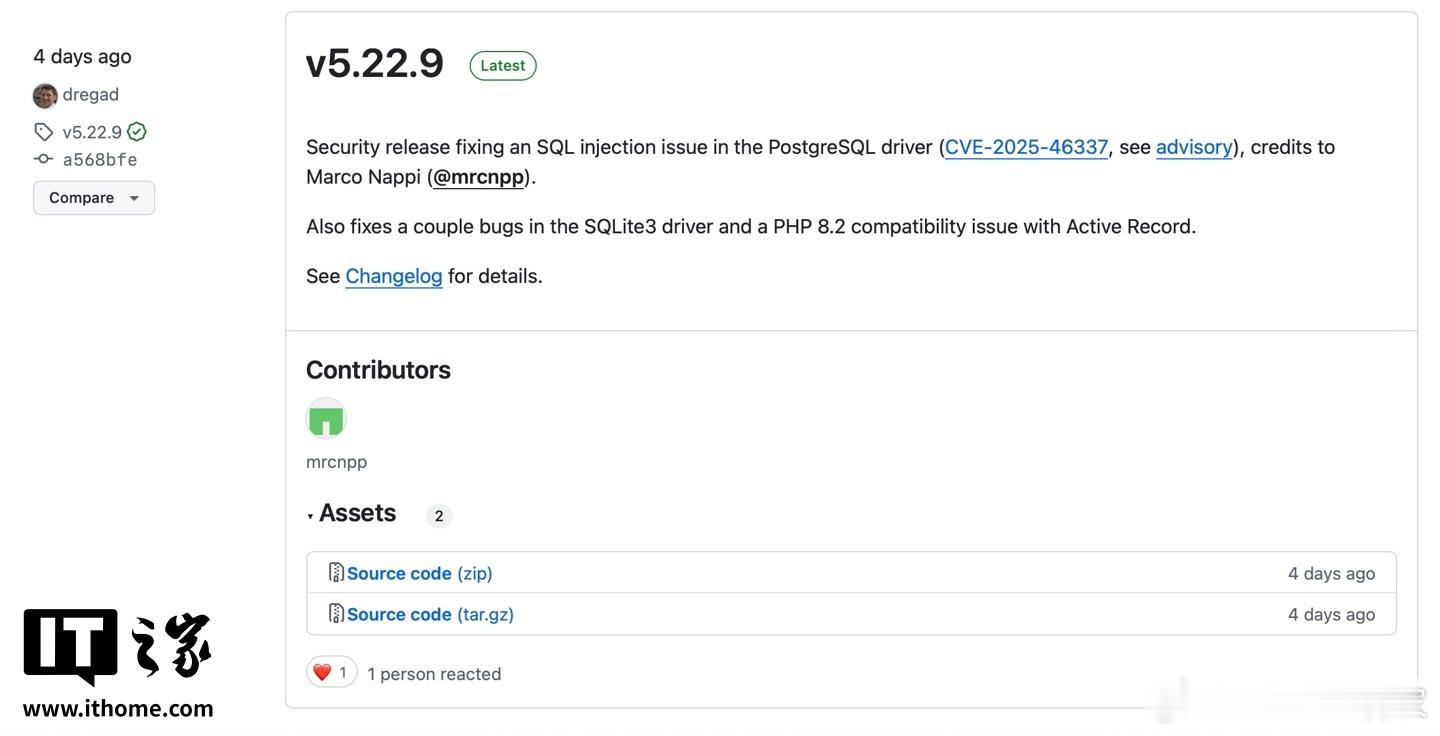Open the advisory link

point(1194,147)
